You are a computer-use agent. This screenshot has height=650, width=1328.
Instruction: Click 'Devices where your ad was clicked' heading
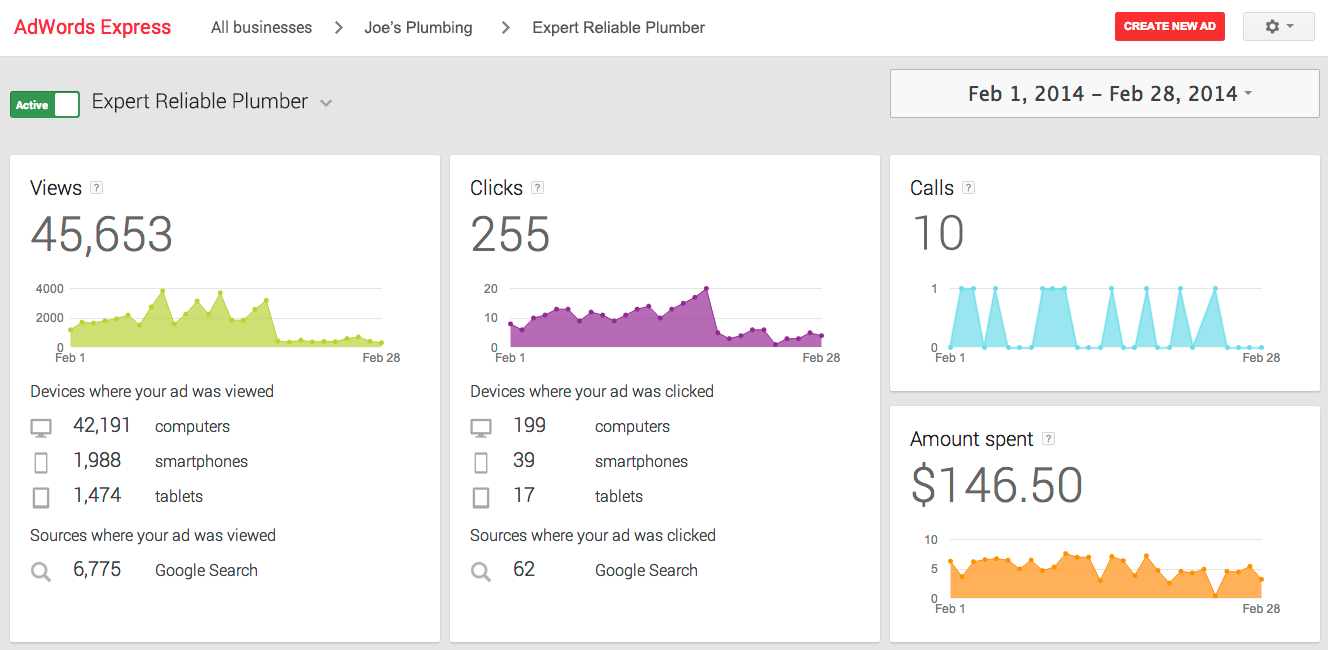pos(592,391)
